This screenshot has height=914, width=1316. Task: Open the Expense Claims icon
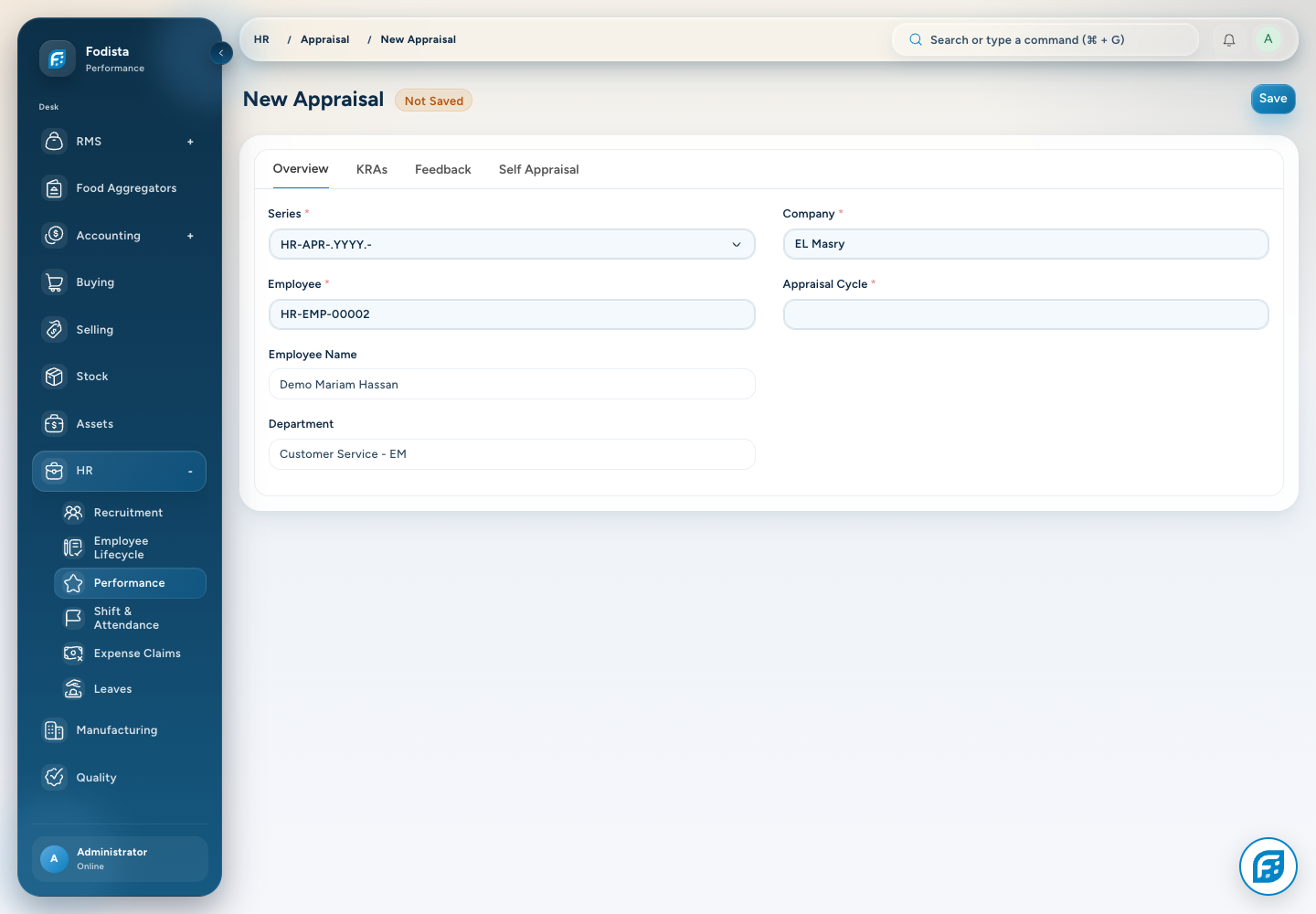click(73, 654)
